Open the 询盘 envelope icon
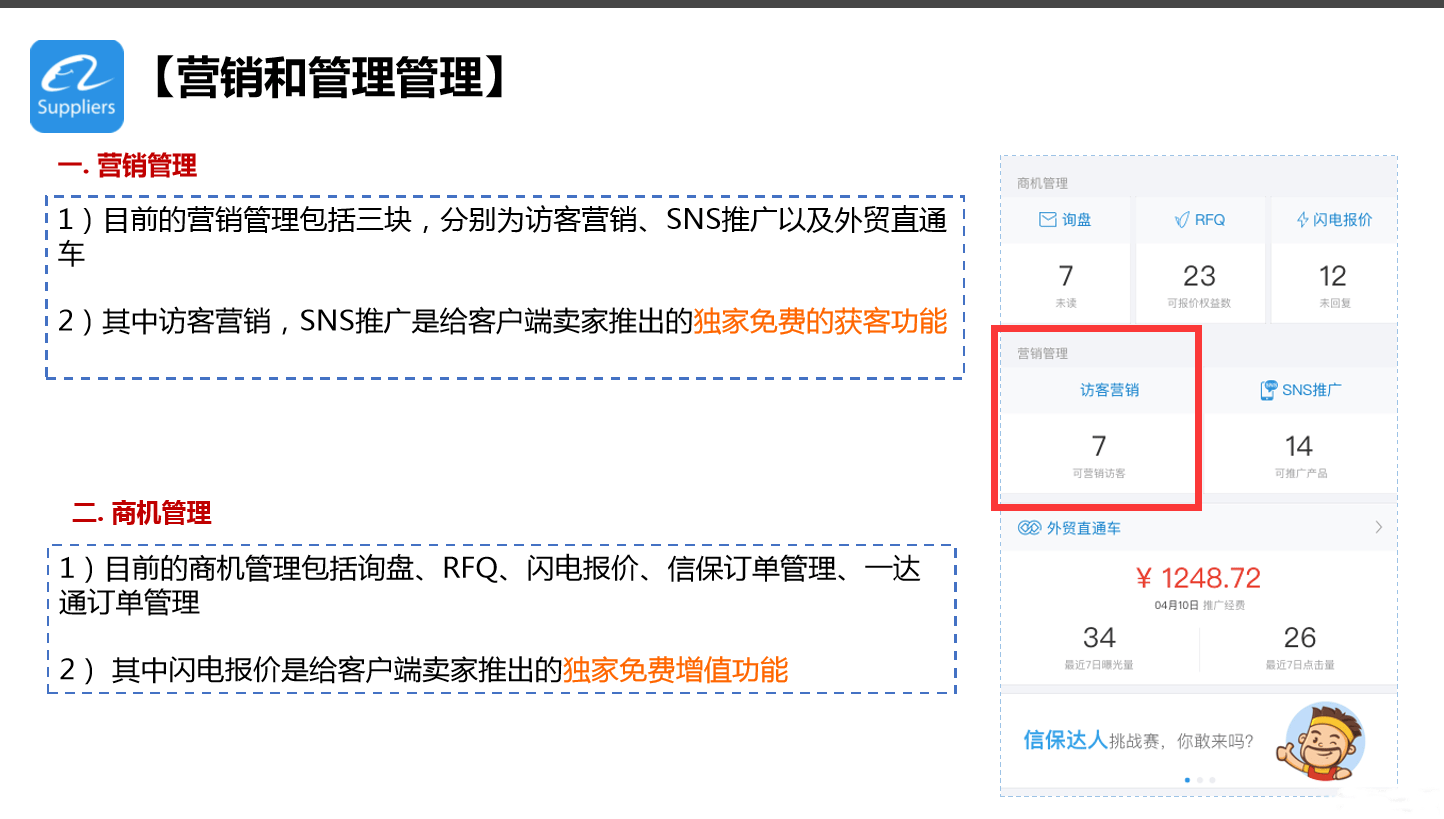 (1048, 220)
